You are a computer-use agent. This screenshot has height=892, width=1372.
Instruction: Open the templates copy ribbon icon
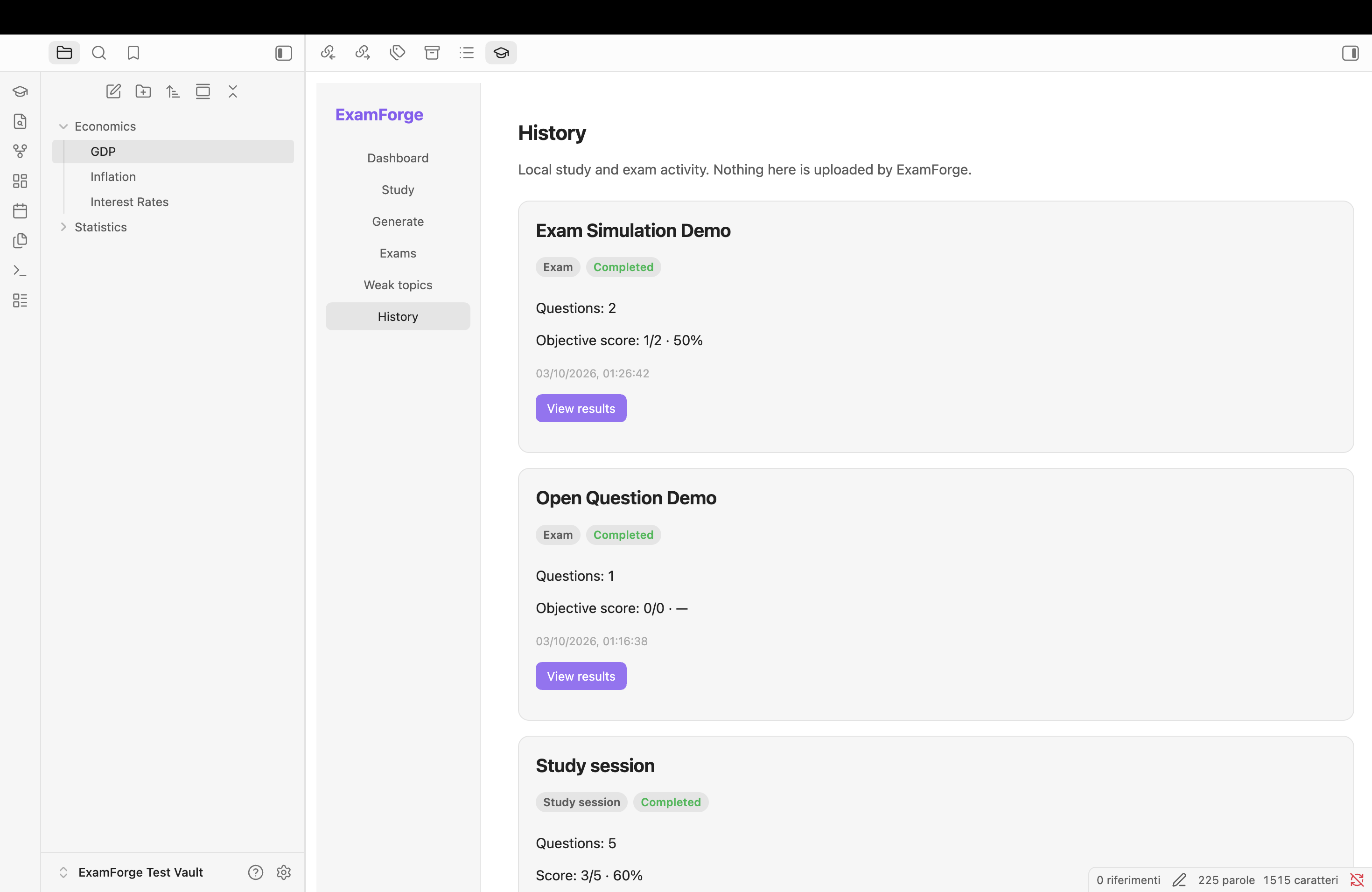[x=20, y=241]
